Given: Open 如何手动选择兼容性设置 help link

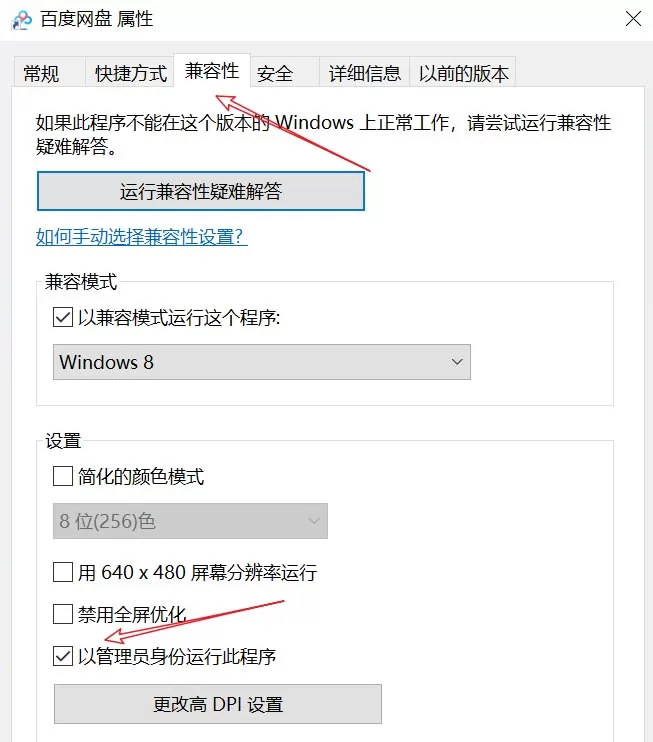Looking at the screenshot, I should 141,236.
